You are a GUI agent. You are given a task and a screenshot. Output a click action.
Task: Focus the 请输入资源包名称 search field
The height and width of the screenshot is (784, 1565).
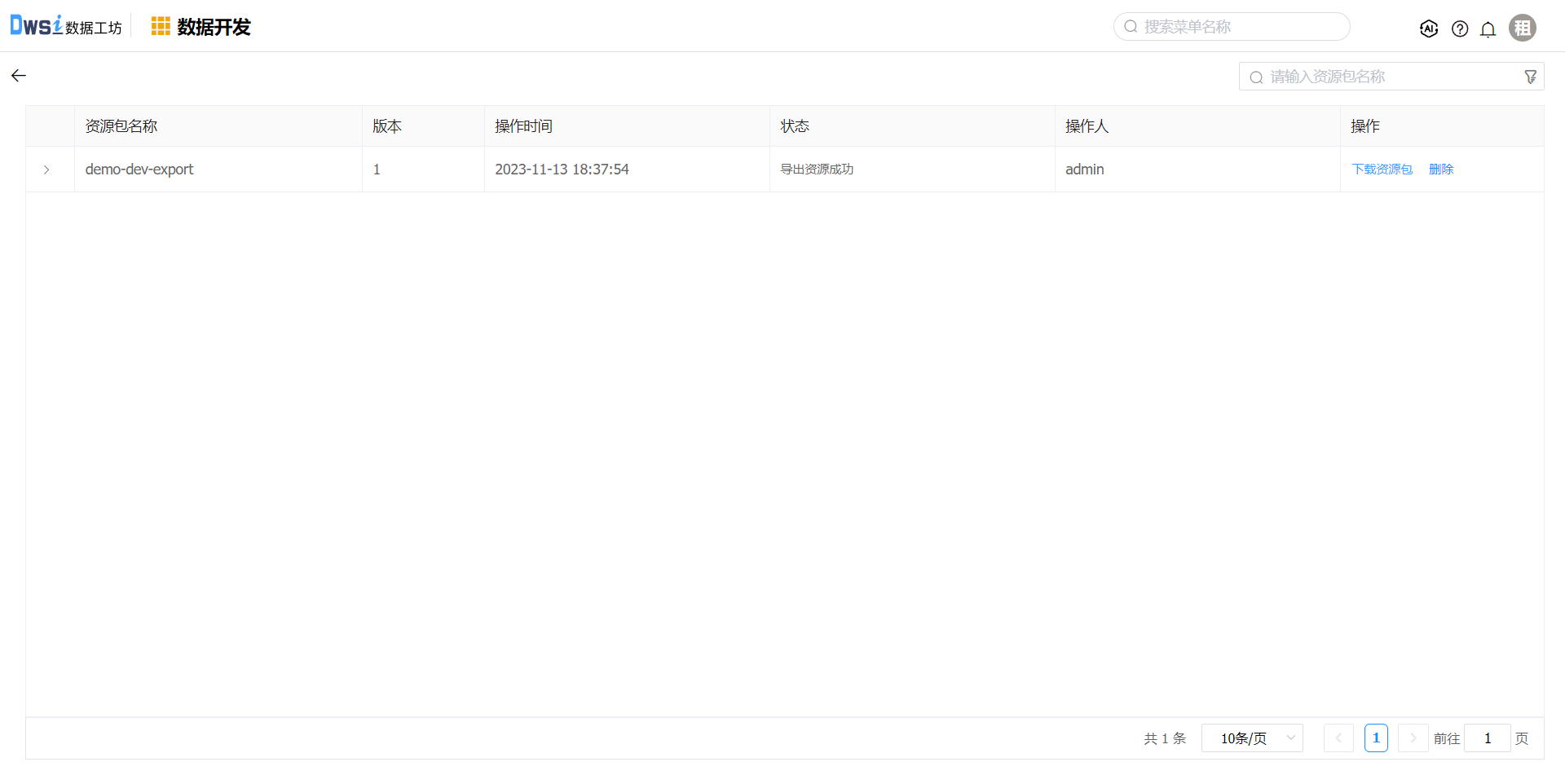click(1386, 77)
